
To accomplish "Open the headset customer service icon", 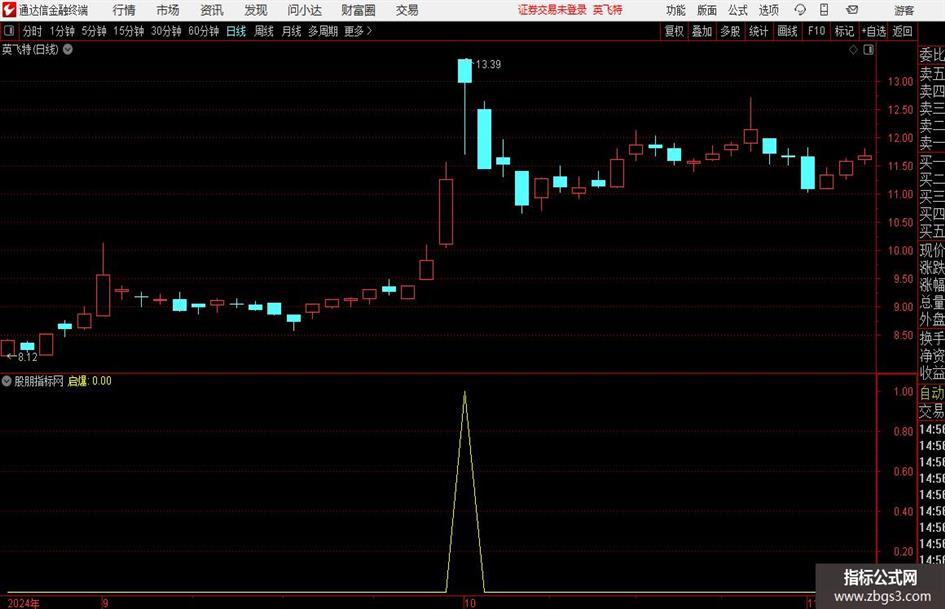I will coord(800,10).
